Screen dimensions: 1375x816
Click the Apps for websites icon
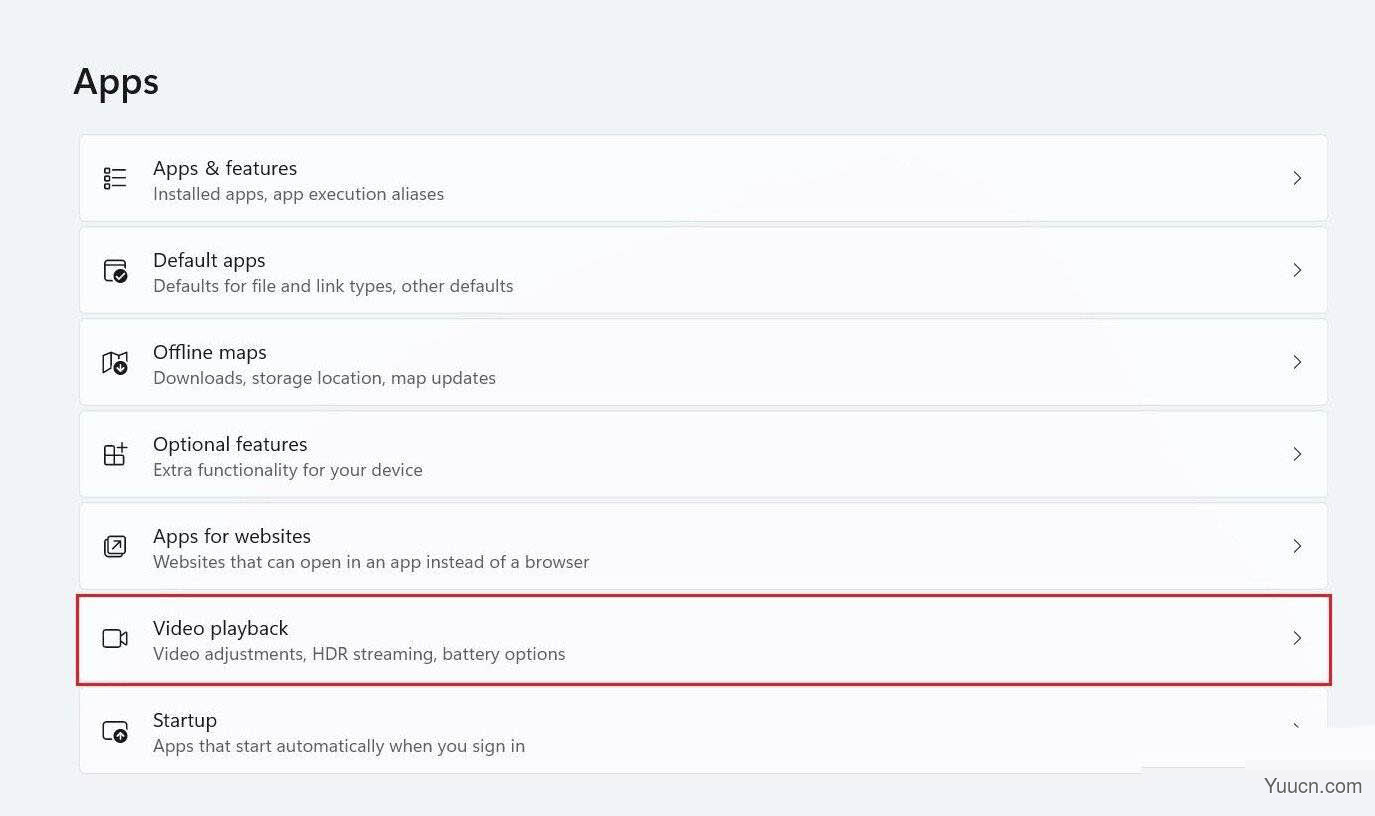(x=115, y=546)
